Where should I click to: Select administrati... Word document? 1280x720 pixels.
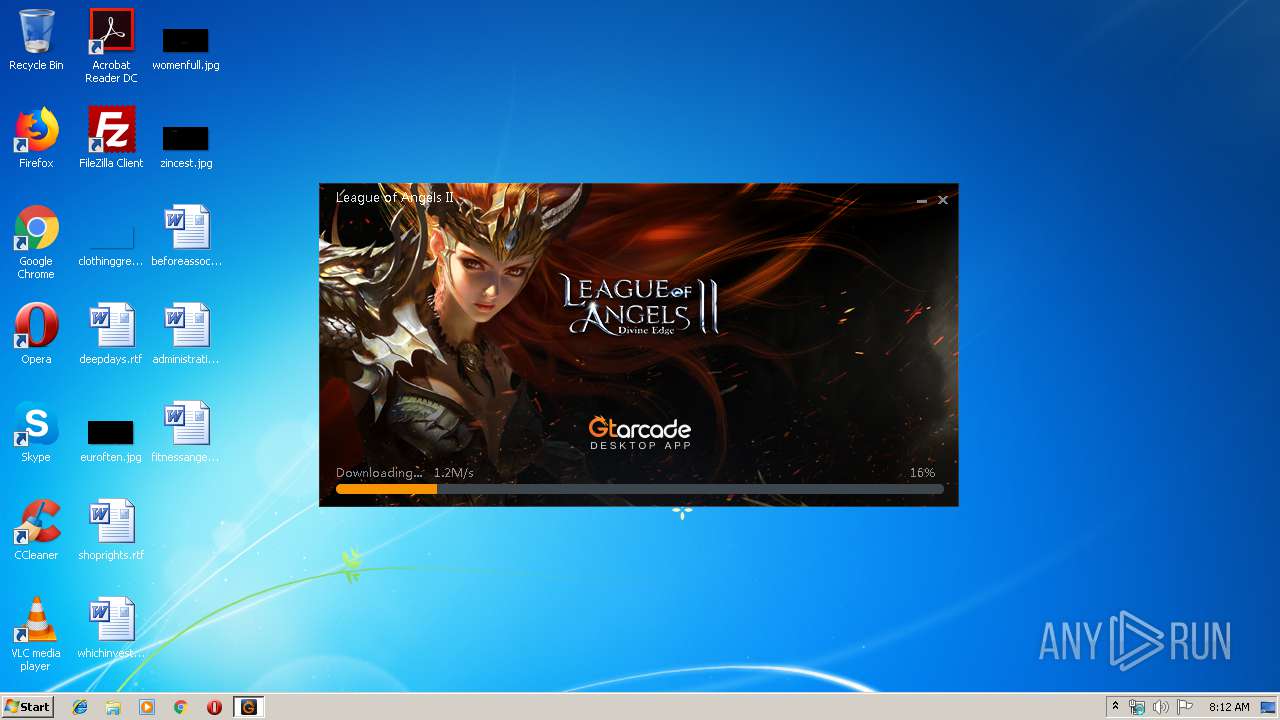[x=186, y=334]
